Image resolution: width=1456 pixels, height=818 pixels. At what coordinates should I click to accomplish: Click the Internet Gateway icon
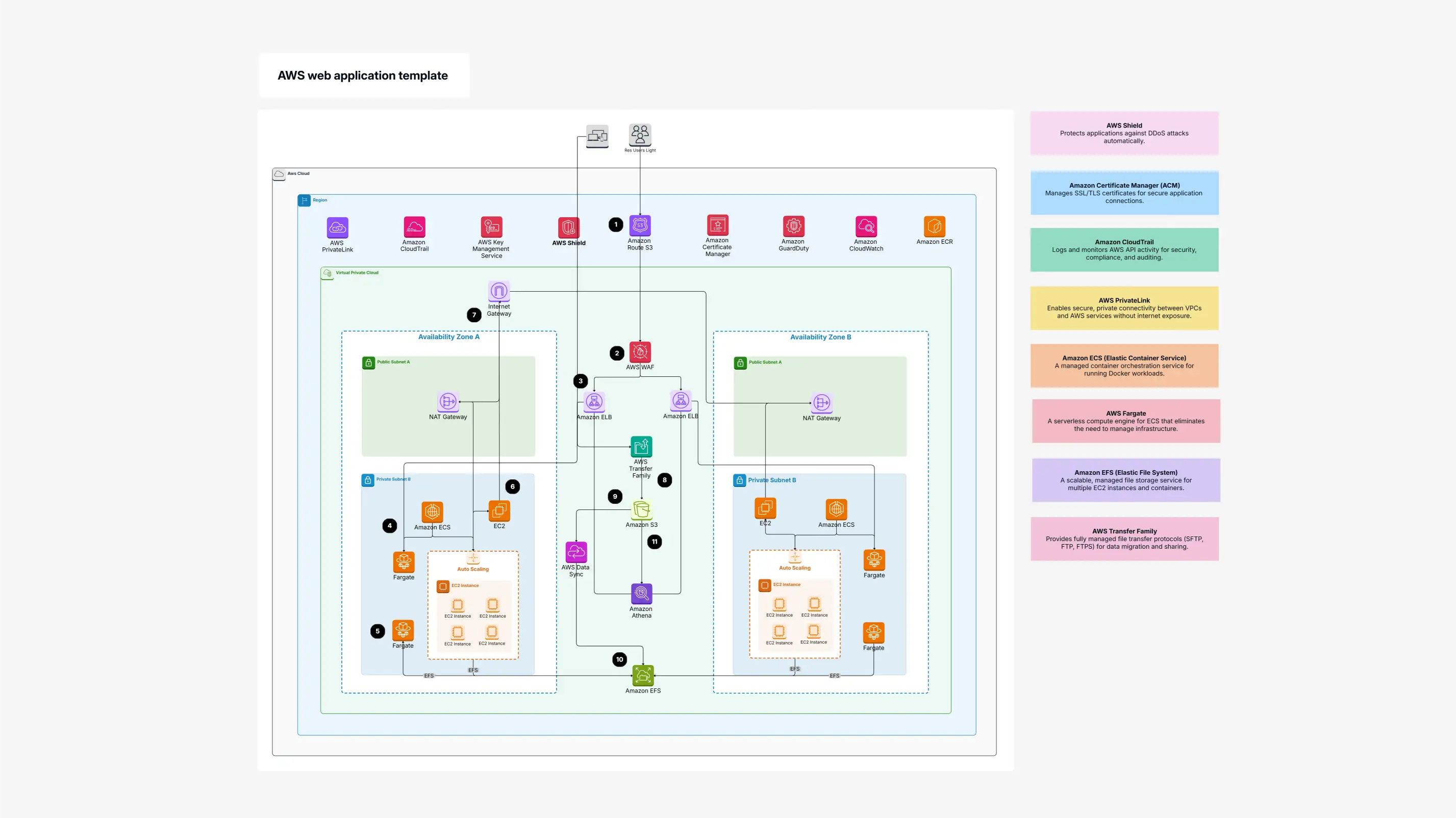tap(498, 291)
